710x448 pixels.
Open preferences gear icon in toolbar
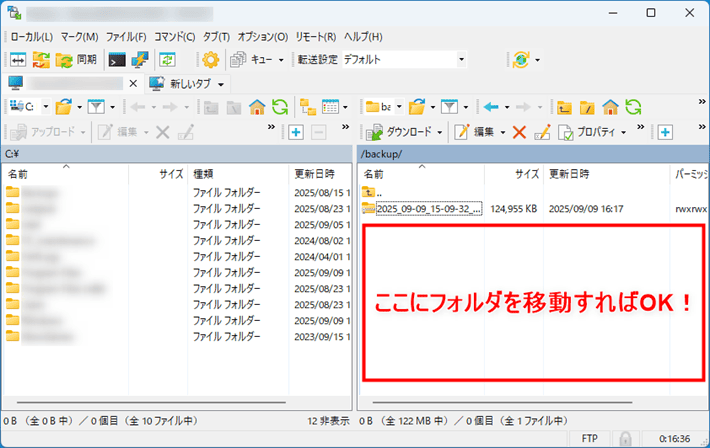pyautogui.click(x=211, y=60)
